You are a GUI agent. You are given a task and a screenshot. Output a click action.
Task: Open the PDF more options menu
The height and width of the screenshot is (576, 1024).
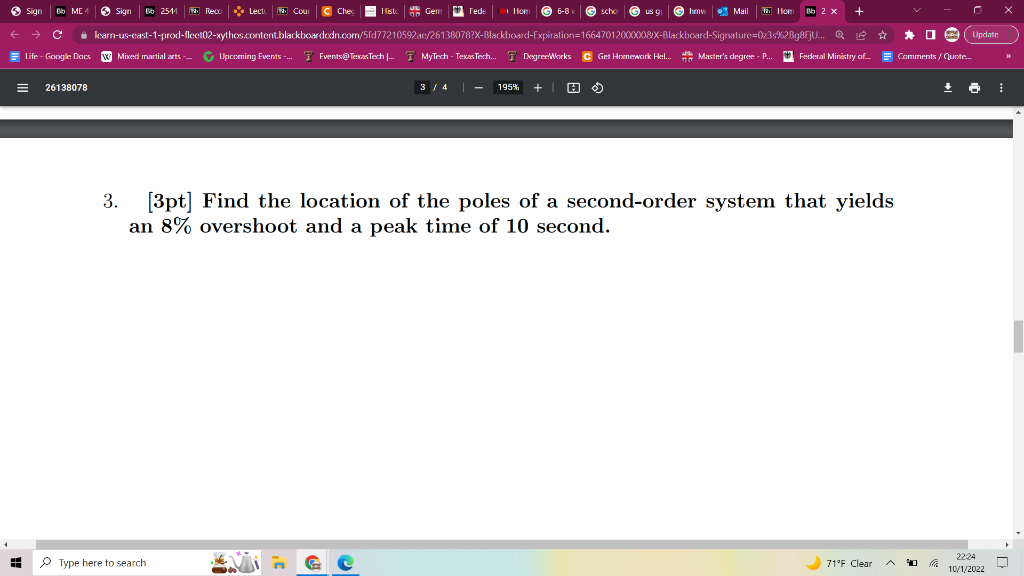[x=1000, y=88]
